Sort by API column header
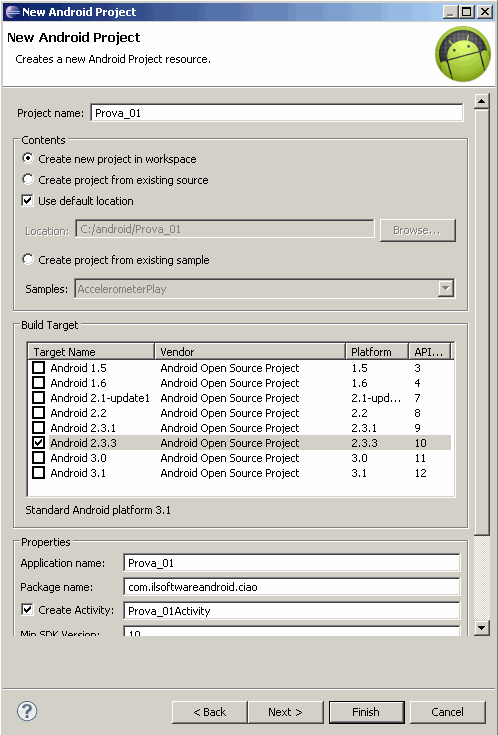This screenshot has height=735, width=498. pyautogui.click(x=429, y=352)
